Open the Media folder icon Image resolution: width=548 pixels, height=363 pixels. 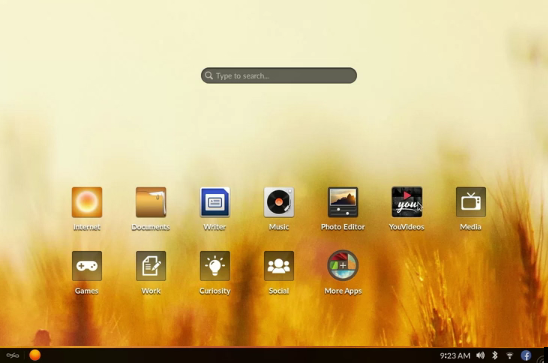click(x=471, y=202)
